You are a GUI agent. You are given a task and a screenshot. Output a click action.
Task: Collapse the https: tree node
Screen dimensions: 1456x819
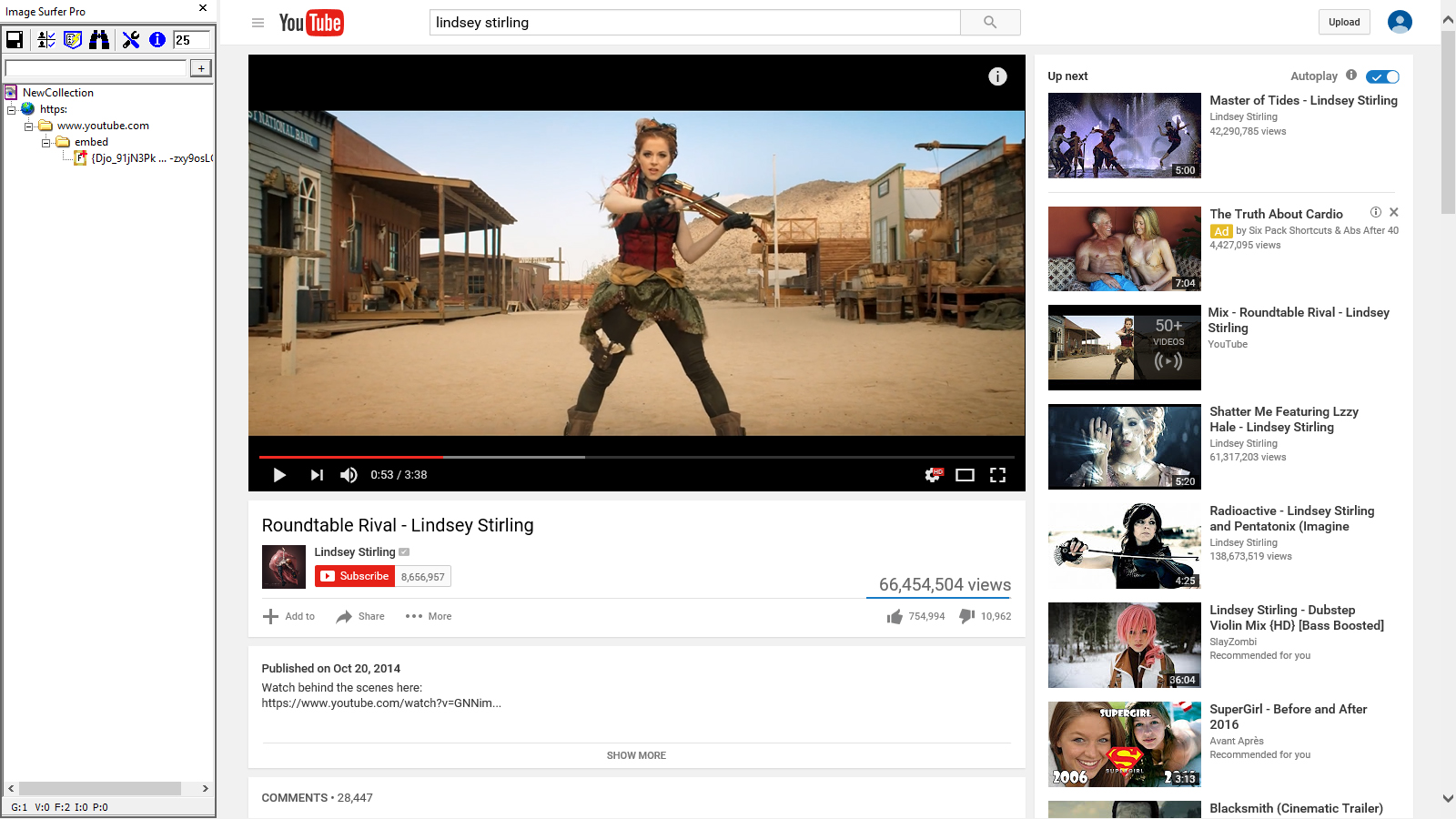coord(12,109)
